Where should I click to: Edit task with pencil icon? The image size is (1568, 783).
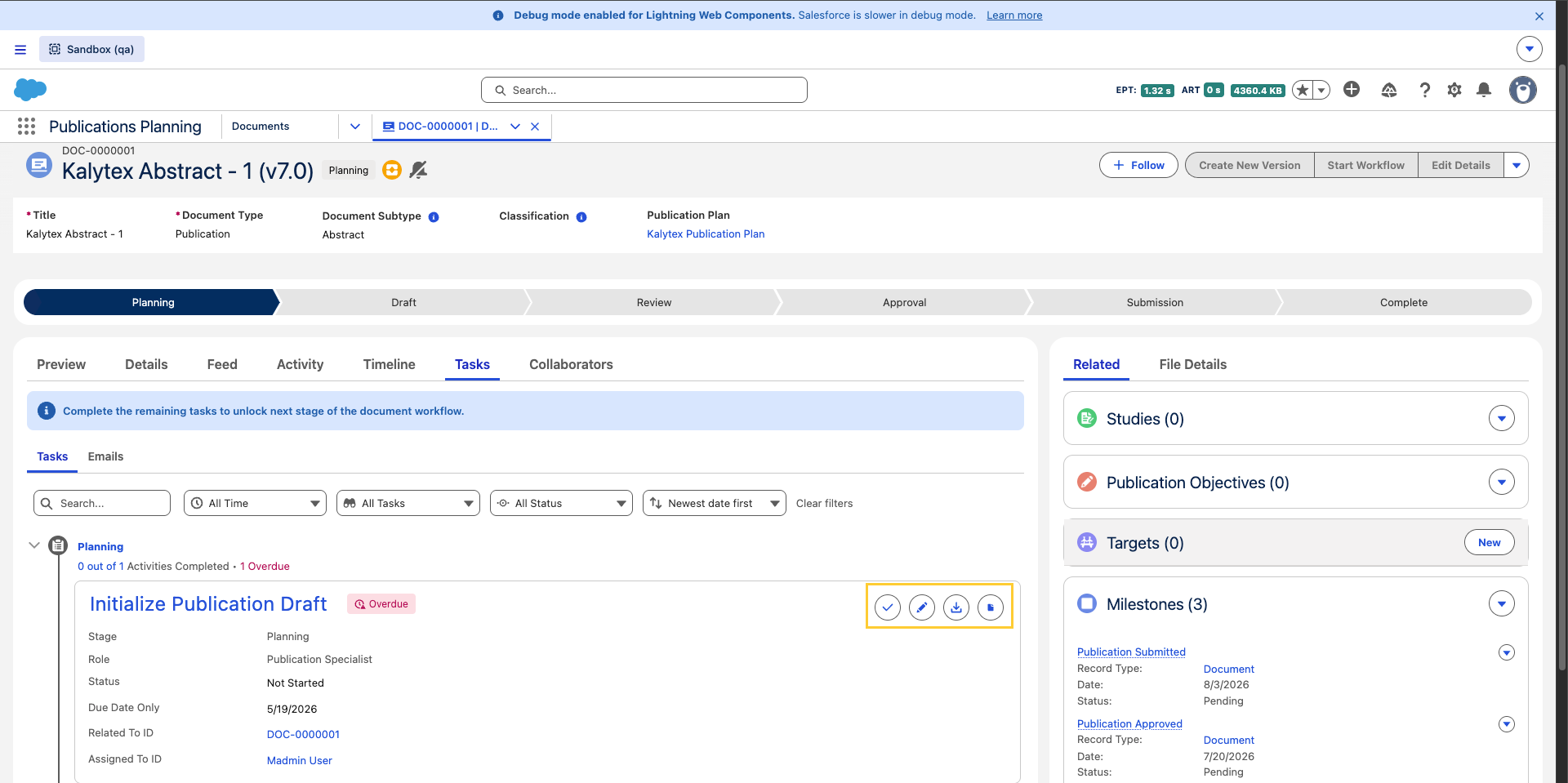click(x=922, y=607)
